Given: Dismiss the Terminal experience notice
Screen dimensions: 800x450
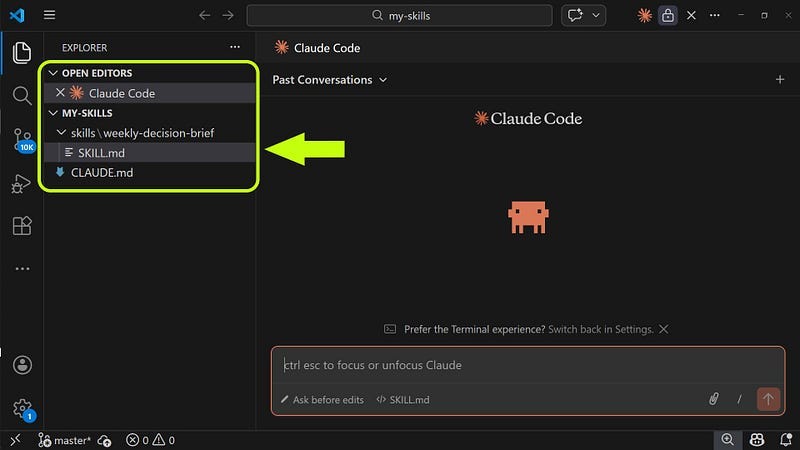Looking at the screenshot, I should click(x=664, y=329).
